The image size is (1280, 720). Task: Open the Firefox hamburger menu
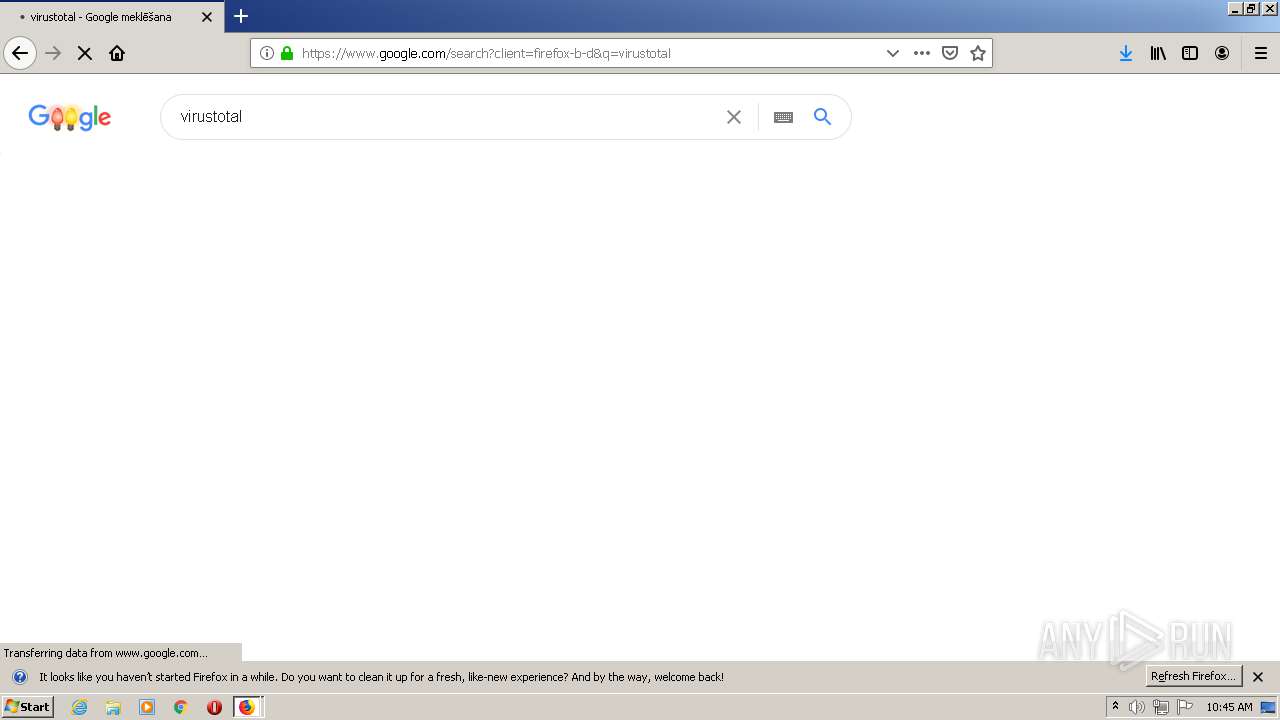coord(1261,53)
